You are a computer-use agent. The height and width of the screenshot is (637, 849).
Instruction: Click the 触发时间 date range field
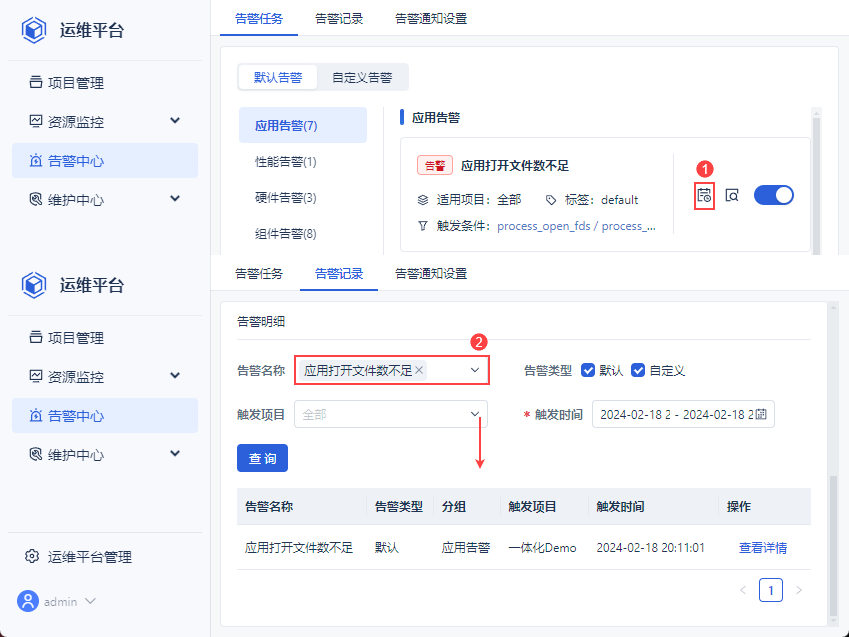click(x=675, y=414)
